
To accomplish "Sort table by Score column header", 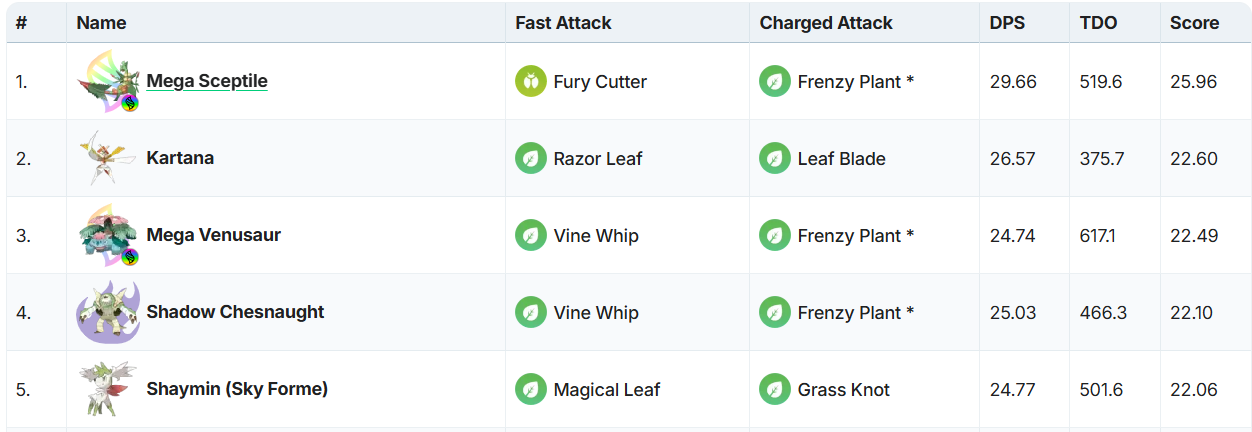I will [1194, 23].
